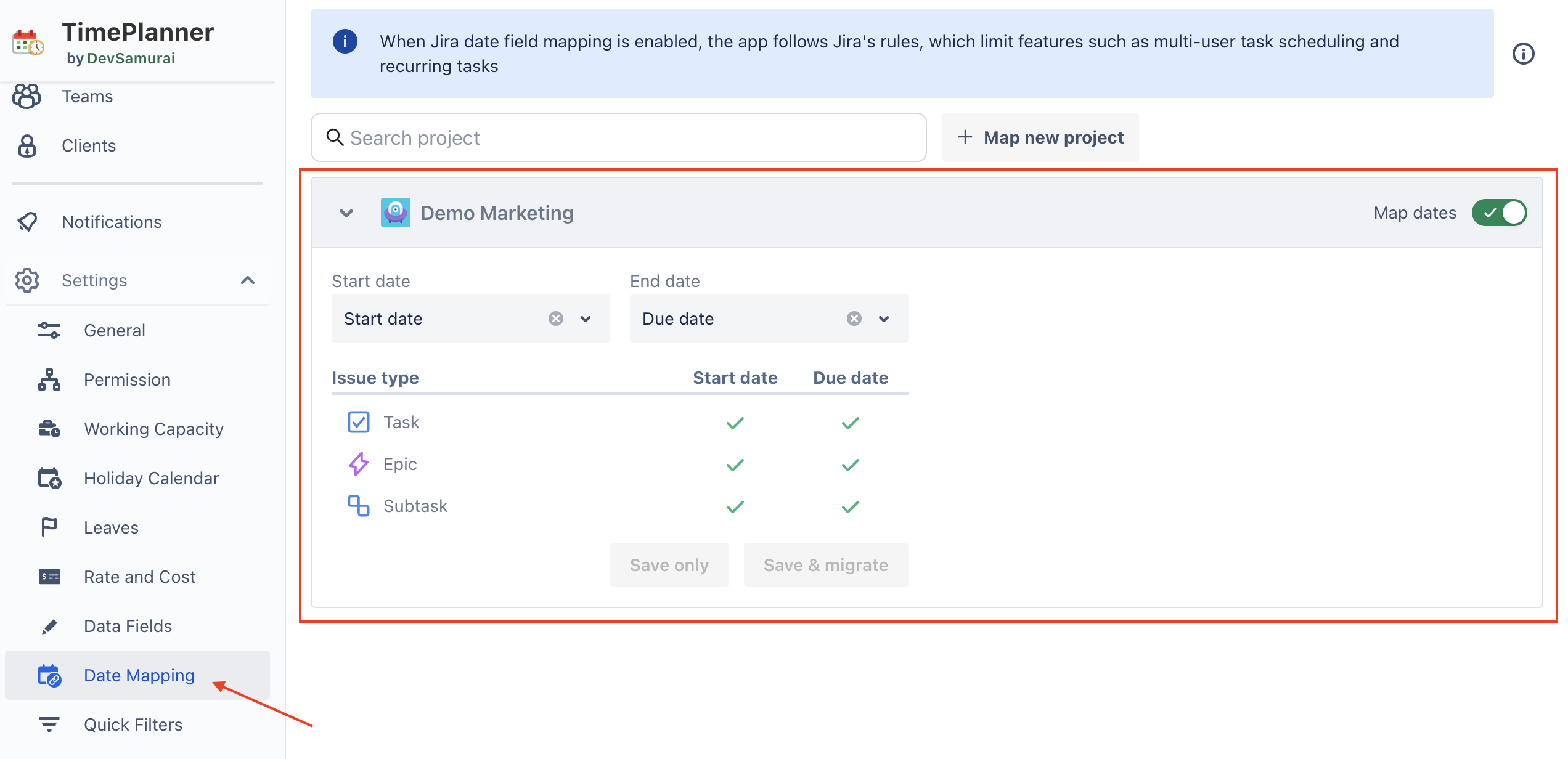Click the Subtask issue type icon
The height and width of the screenshot is (759, 1568).
coord(359,506)
